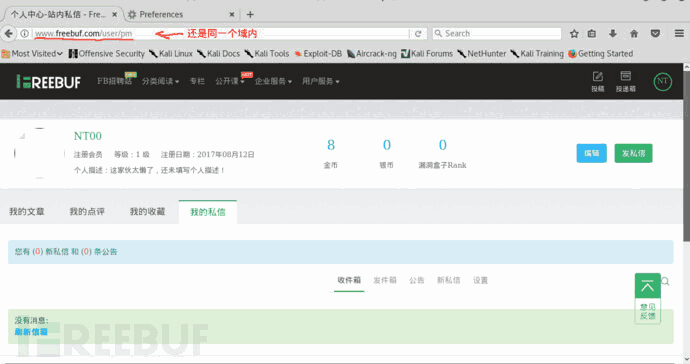Open the NT user avatar menu

[662, 81]
